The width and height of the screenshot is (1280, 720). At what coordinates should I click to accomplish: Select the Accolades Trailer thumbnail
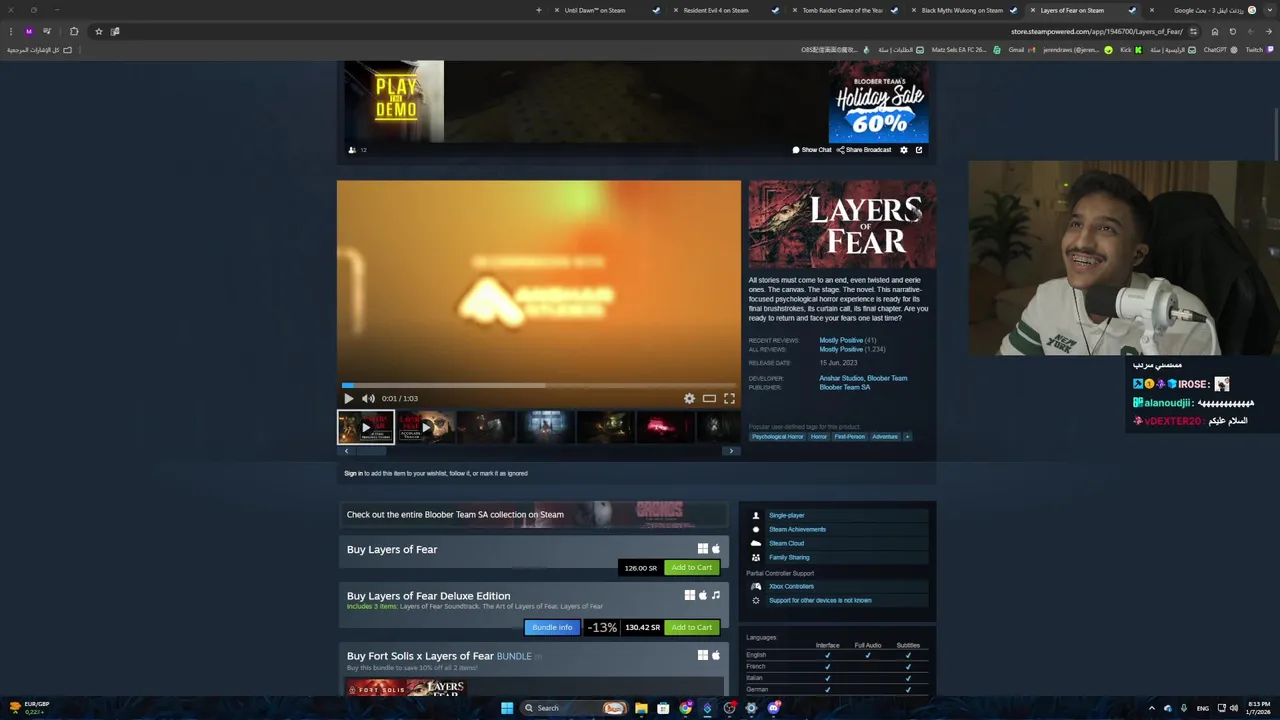[425, 427]
